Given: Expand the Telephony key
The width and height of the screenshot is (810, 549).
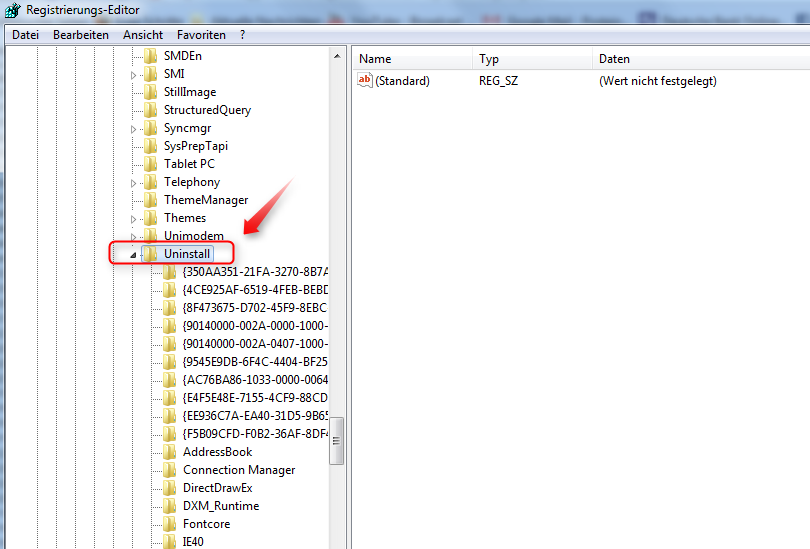Looking at the screenshot, I should [x=133, y=183].
